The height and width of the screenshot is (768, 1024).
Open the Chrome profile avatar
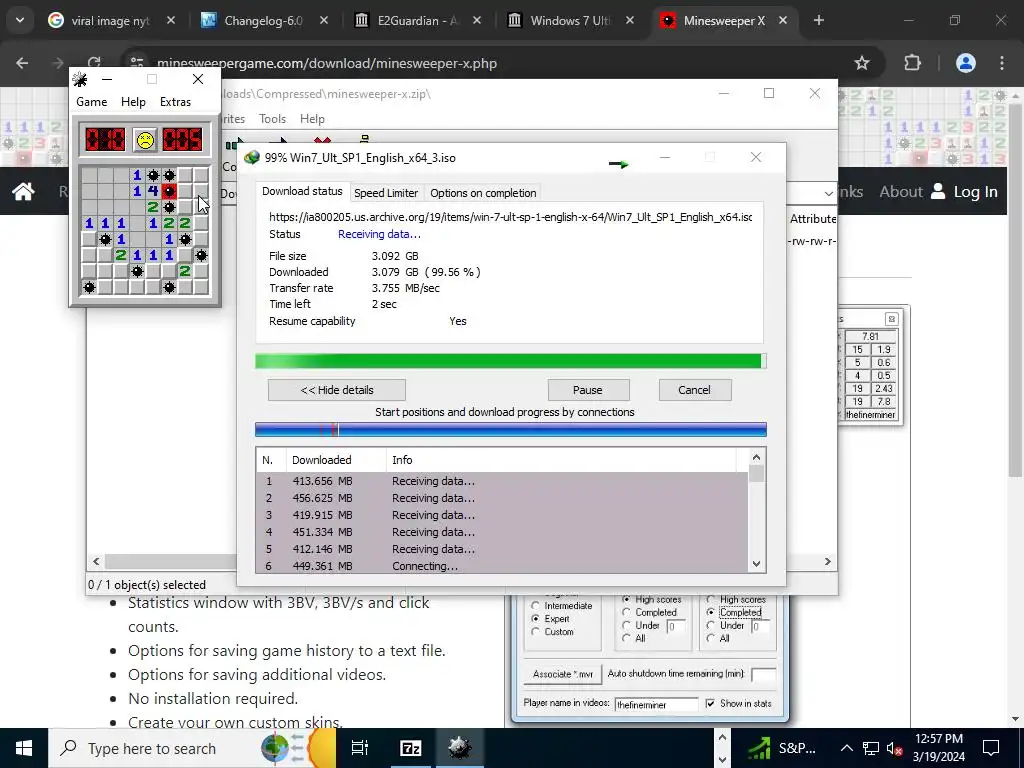(x=965, y=63)
